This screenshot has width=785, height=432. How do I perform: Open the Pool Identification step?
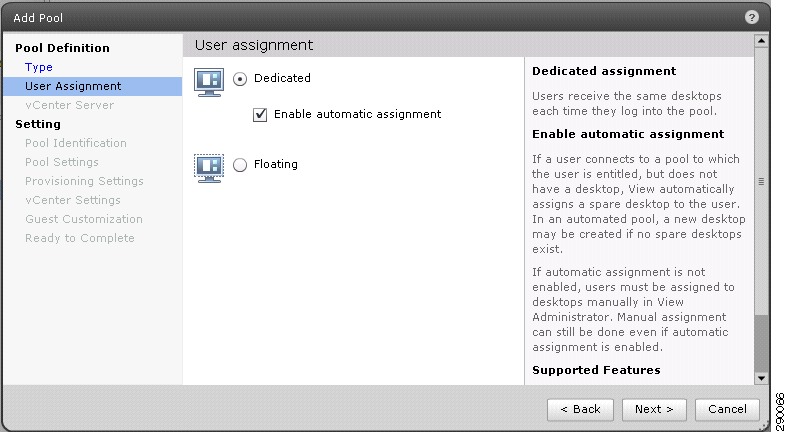[76, 143]
